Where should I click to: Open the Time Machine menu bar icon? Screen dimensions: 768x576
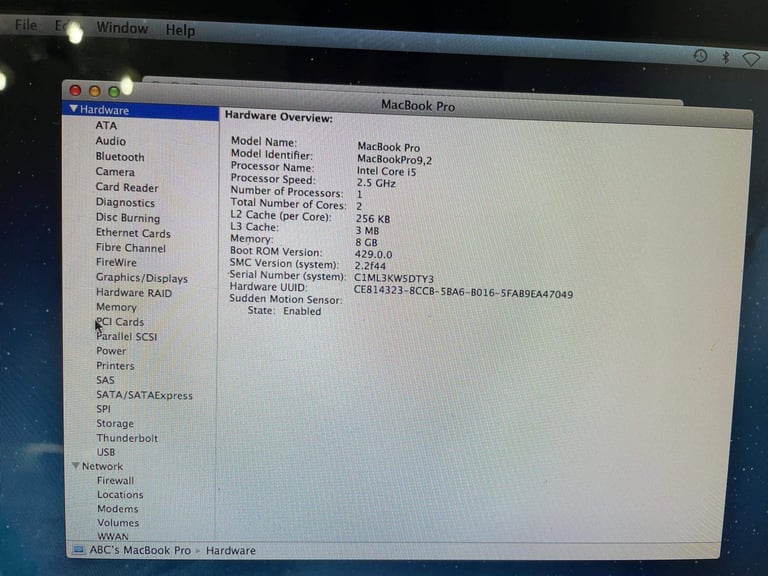700,56
